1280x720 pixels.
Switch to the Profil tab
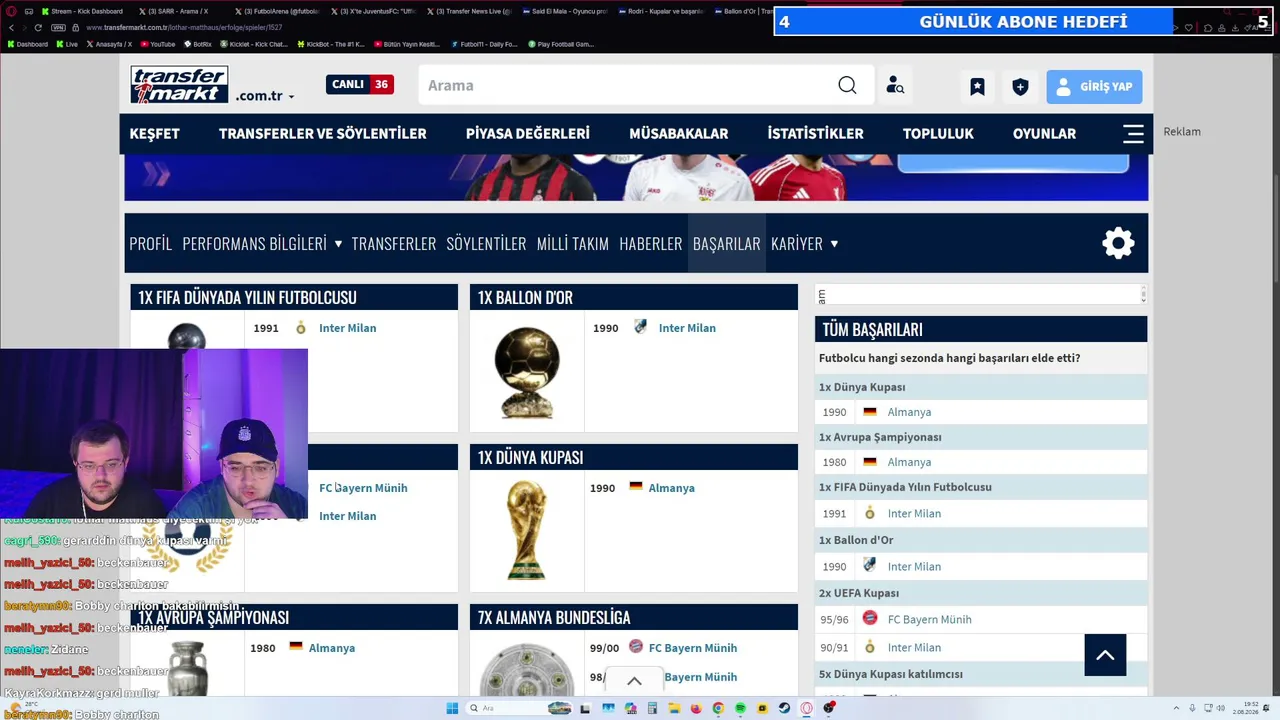pyautogui.click(x=151, y=243)
